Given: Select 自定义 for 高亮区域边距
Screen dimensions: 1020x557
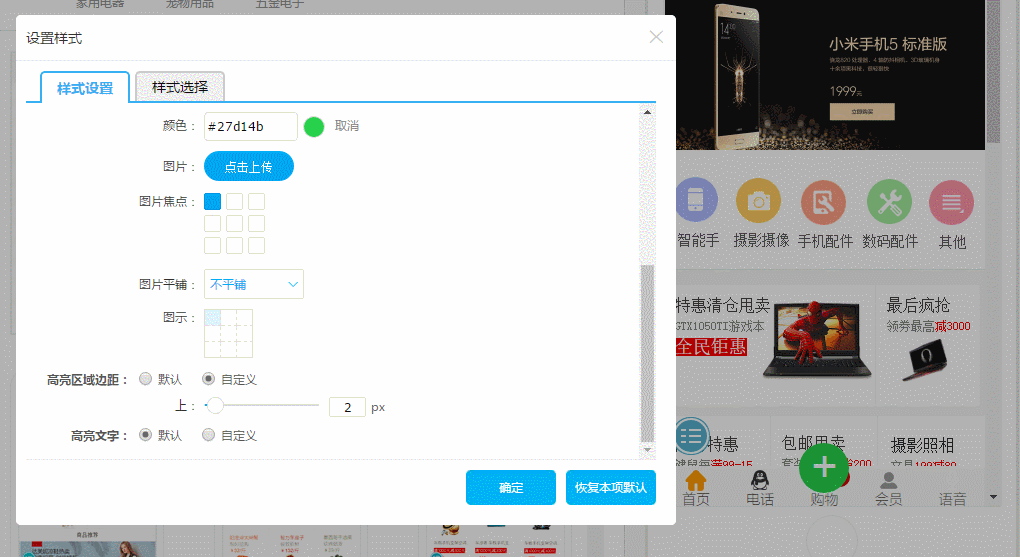Looking at the screenshot, I should pos(209,379).
